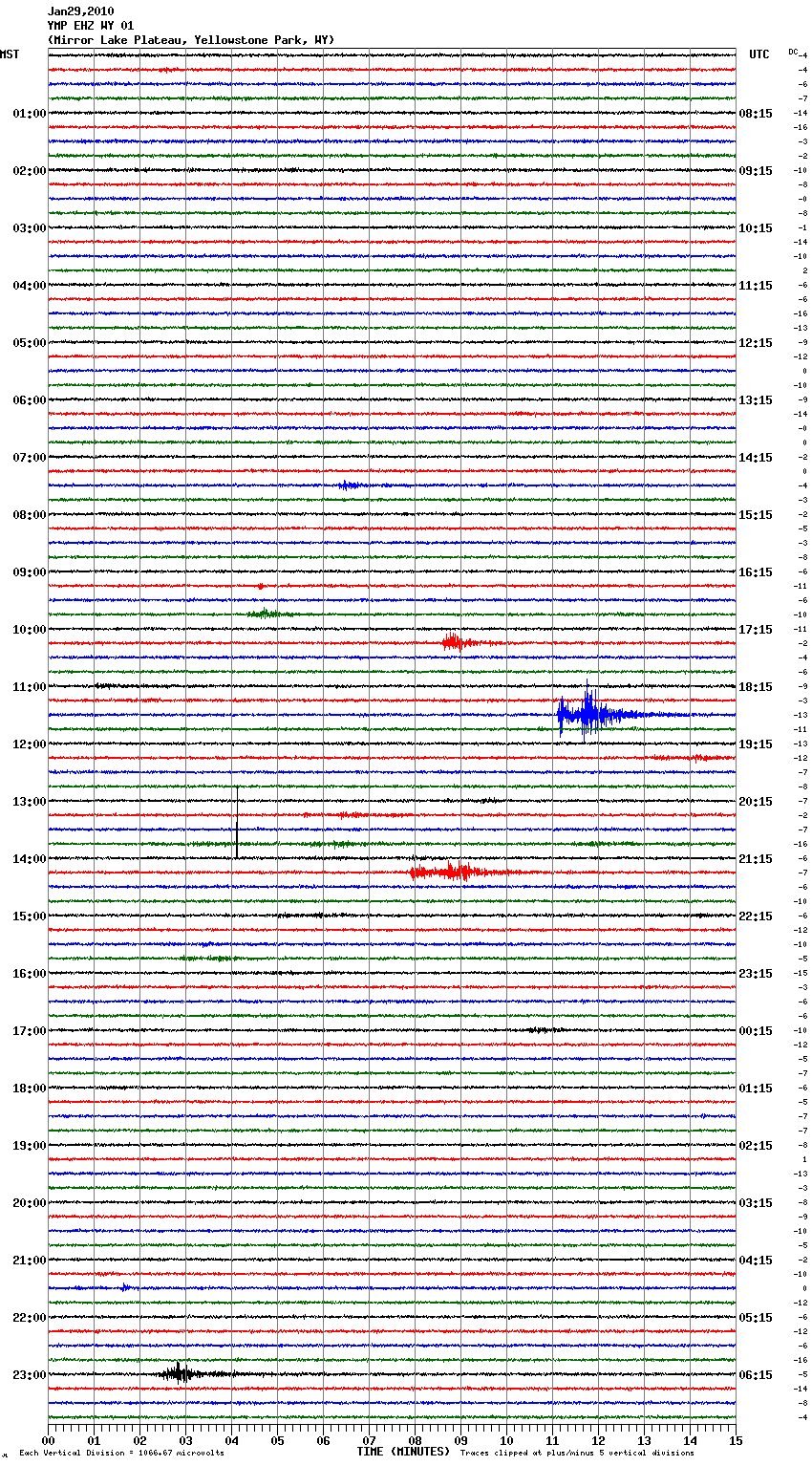
Task: Click the 00:15 UTC time label
Action: [756, 1031]
